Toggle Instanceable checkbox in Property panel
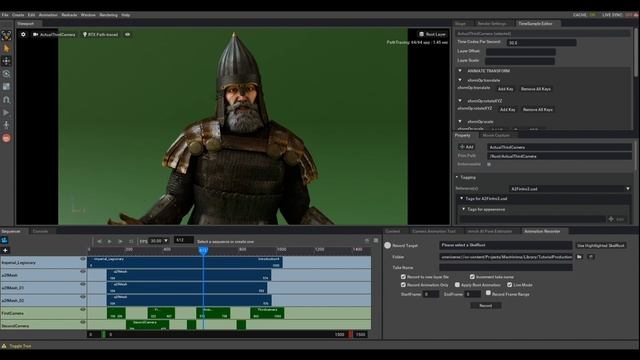This screenshot has width=640, height=360. (489, 164)
